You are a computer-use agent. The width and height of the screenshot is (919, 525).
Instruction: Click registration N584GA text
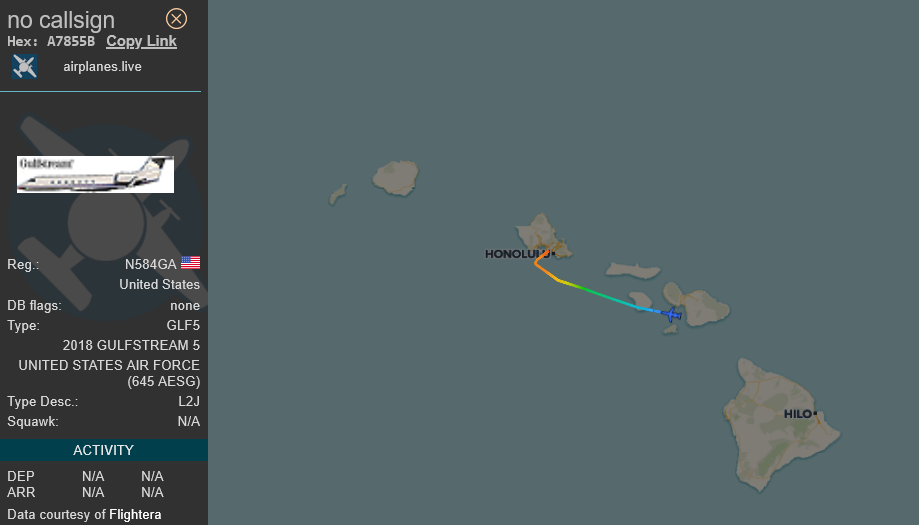pyautogui.click(x=151, y=264)
